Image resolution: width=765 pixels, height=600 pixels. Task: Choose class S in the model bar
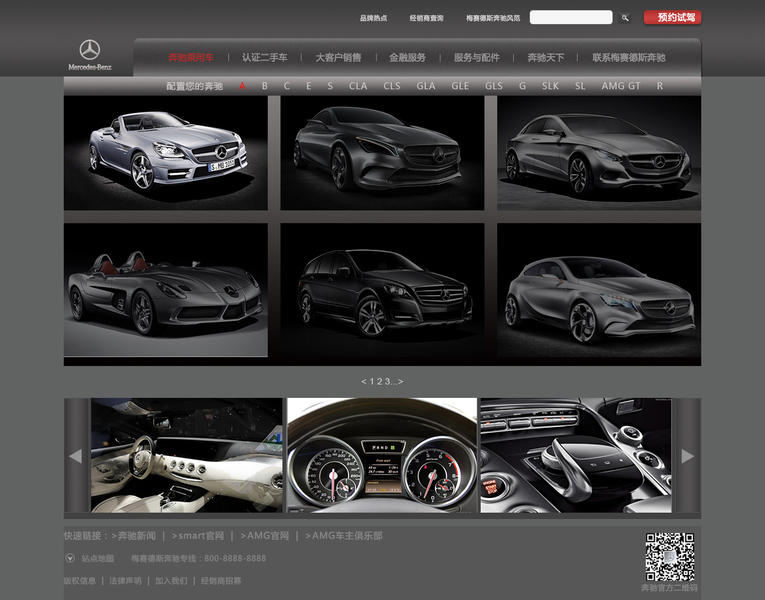330,86
